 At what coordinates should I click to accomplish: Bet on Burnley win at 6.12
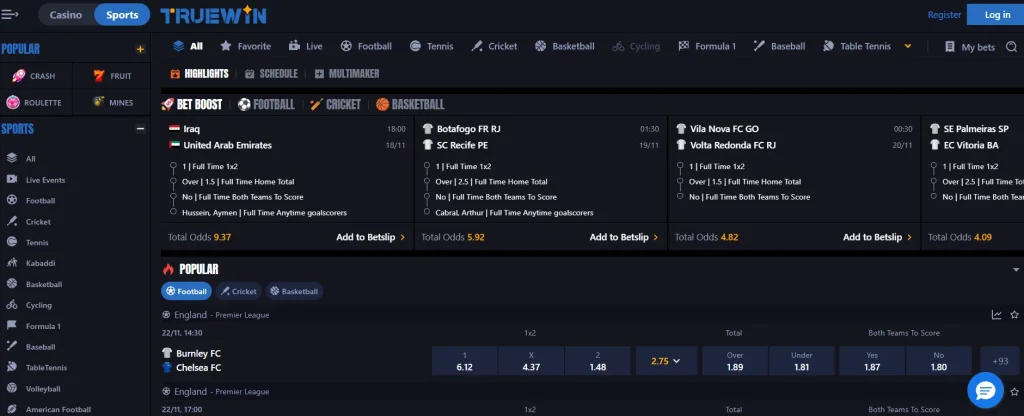(464, 360)
